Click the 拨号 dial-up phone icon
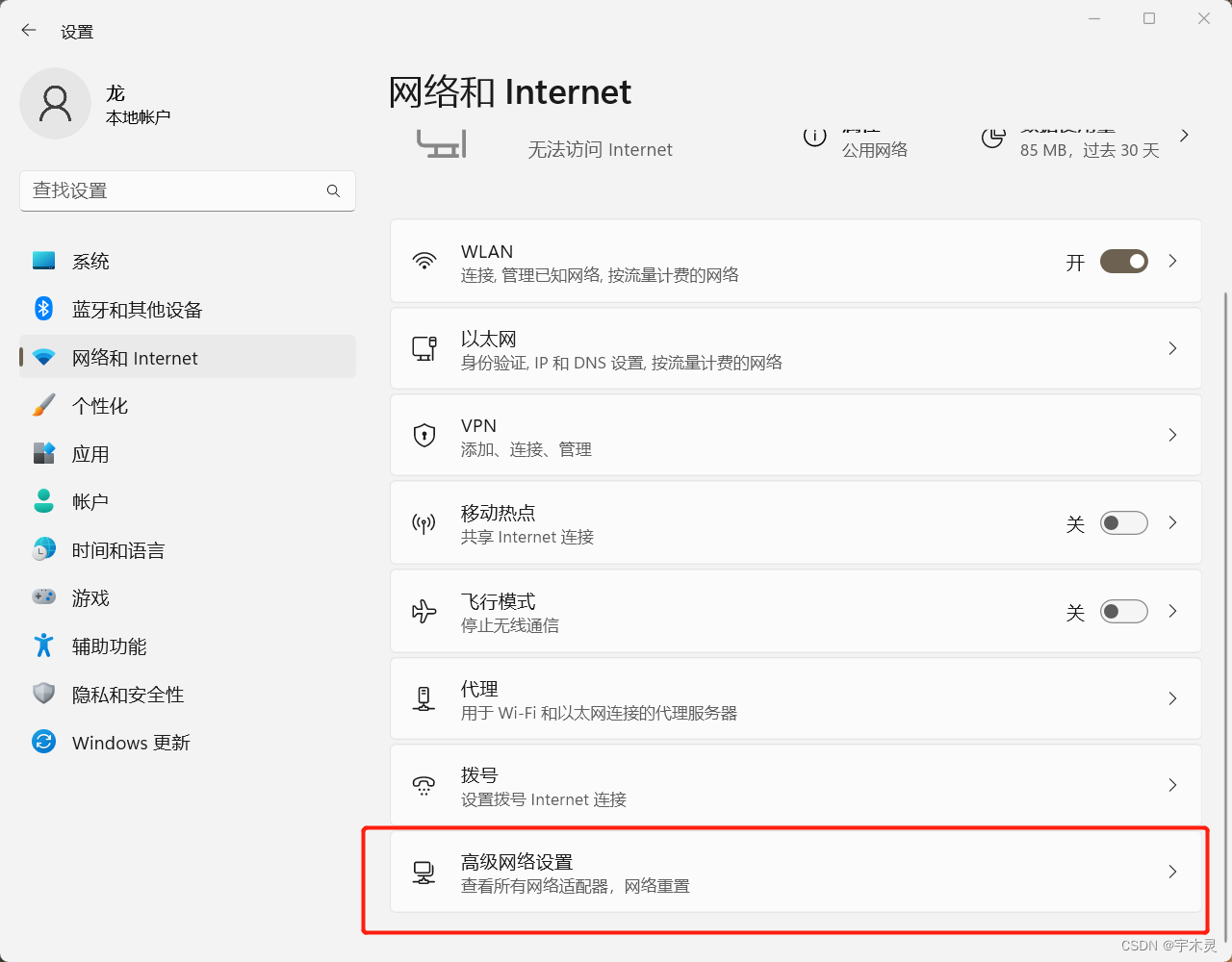 click(x=424, y=786)
